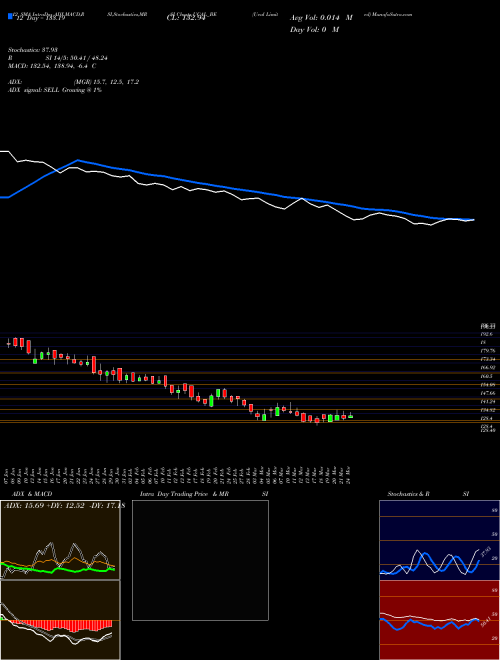This screenshot has width=500, height=660.
Task: Click the last green candlestick on the chart
Action: [x=351, y=416]
